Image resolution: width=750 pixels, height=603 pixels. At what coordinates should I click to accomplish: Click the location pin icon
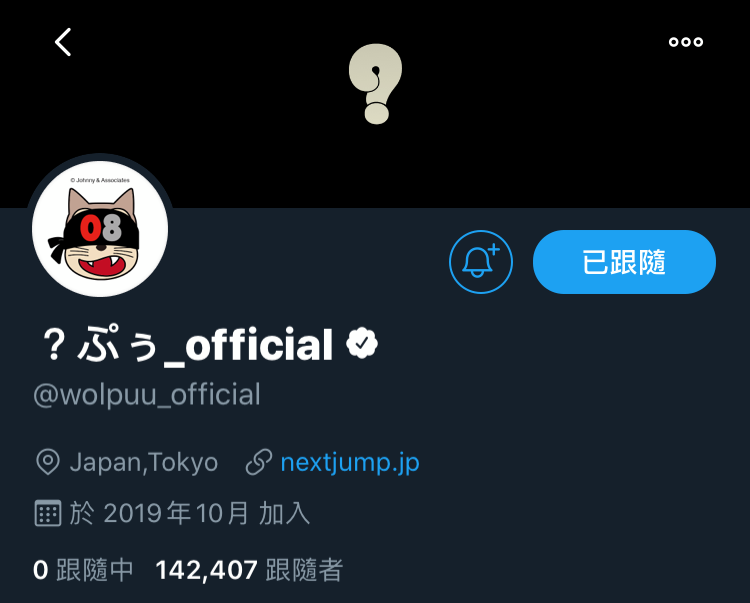click(x=48, y=462)
